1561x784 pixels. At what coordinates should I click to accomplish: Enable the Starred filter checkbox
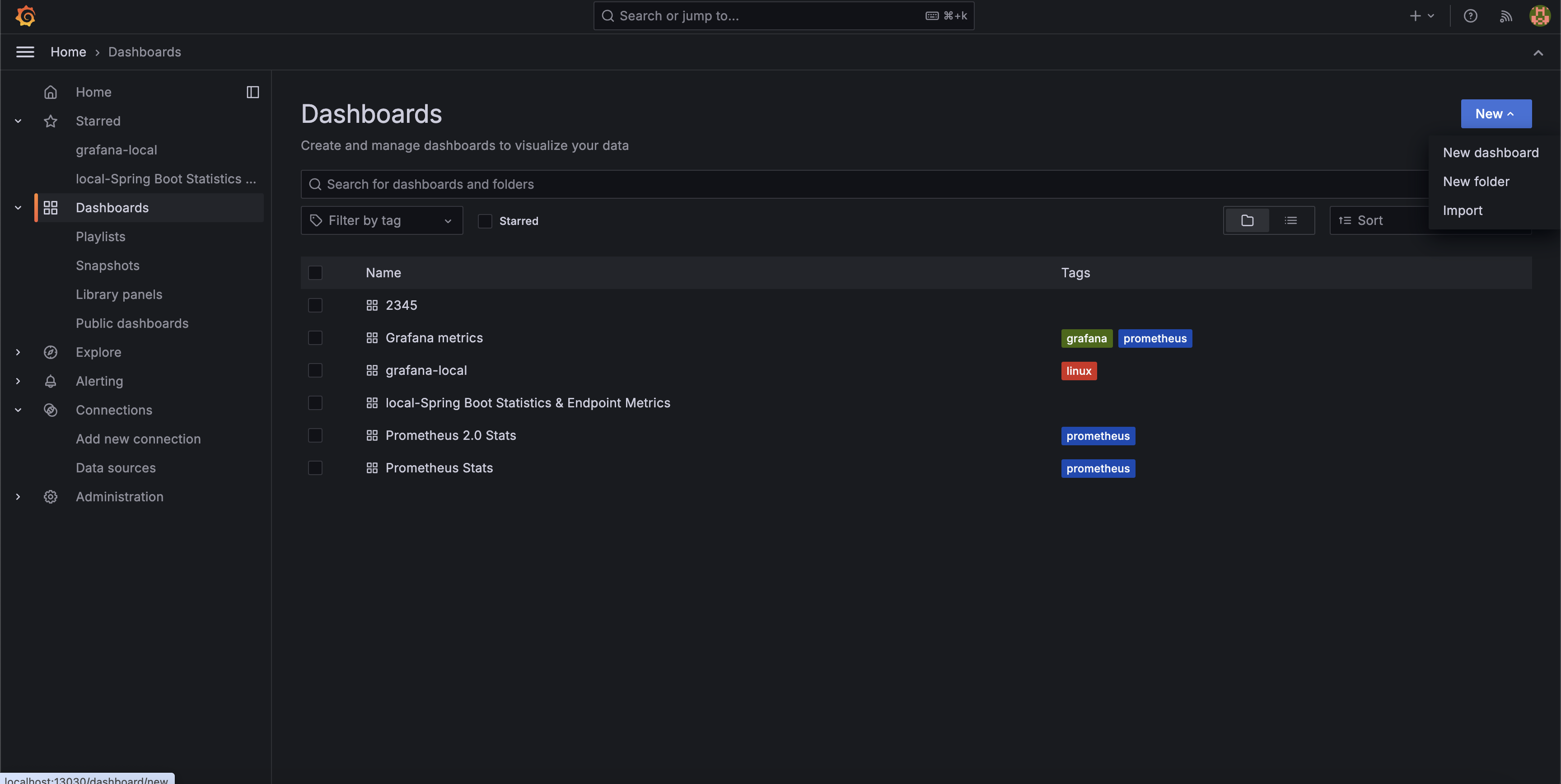[485, 221]
